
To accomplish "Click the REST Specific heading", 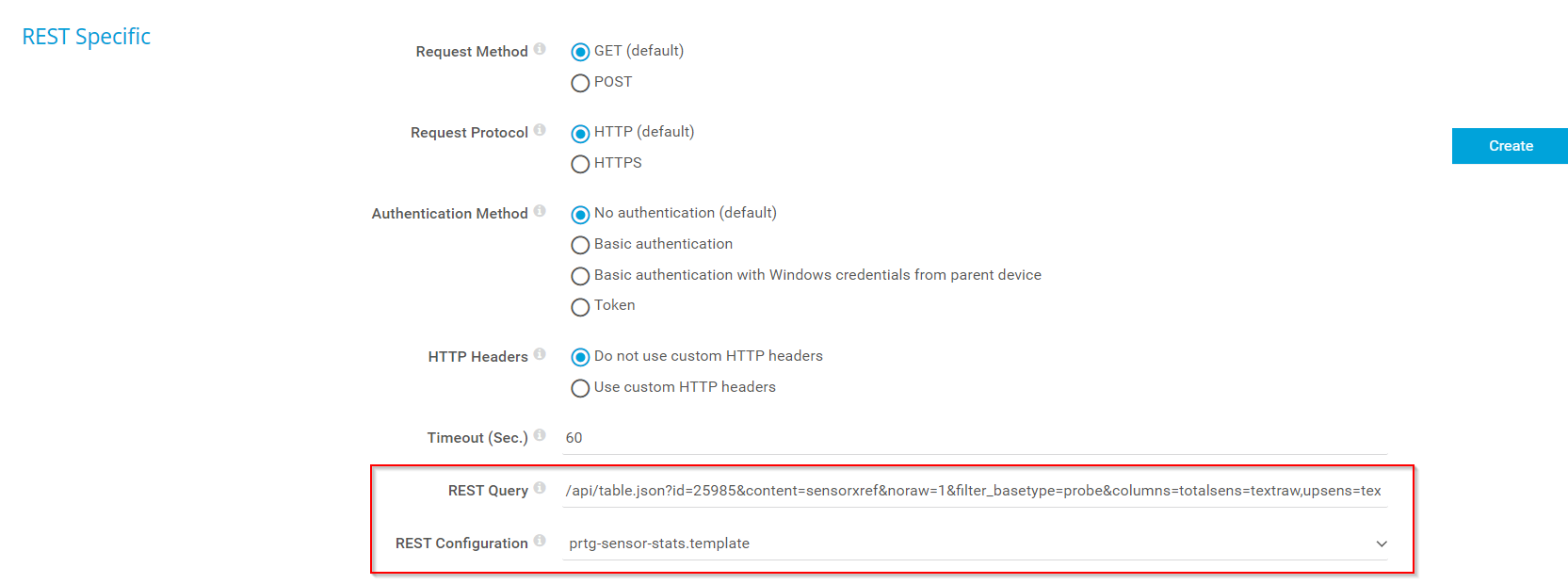I will [x=85, y=37].
